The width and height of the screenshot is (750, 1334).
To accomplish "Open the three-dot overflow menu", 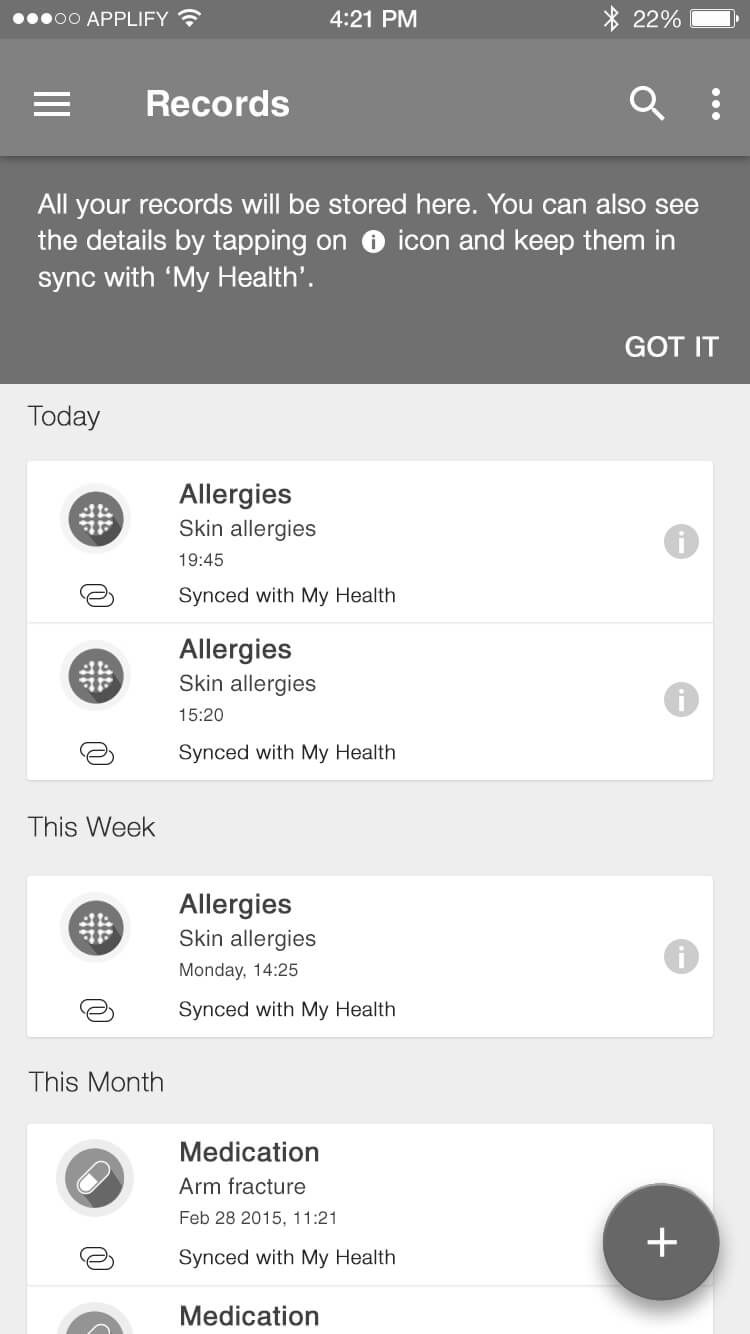I will click(715, 104).
